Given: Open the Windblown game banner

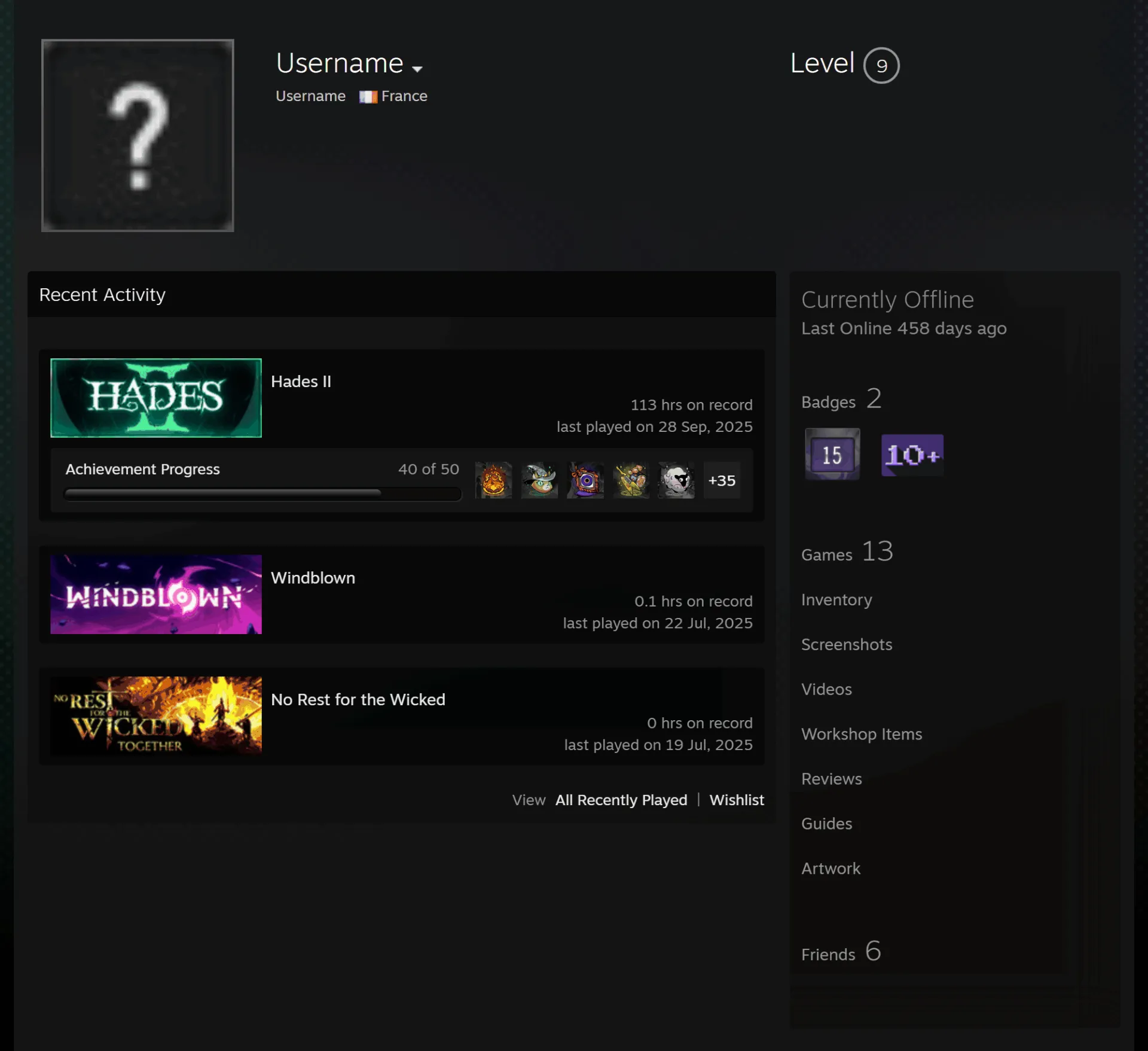Looking at the screenshot, I should 156,594.
